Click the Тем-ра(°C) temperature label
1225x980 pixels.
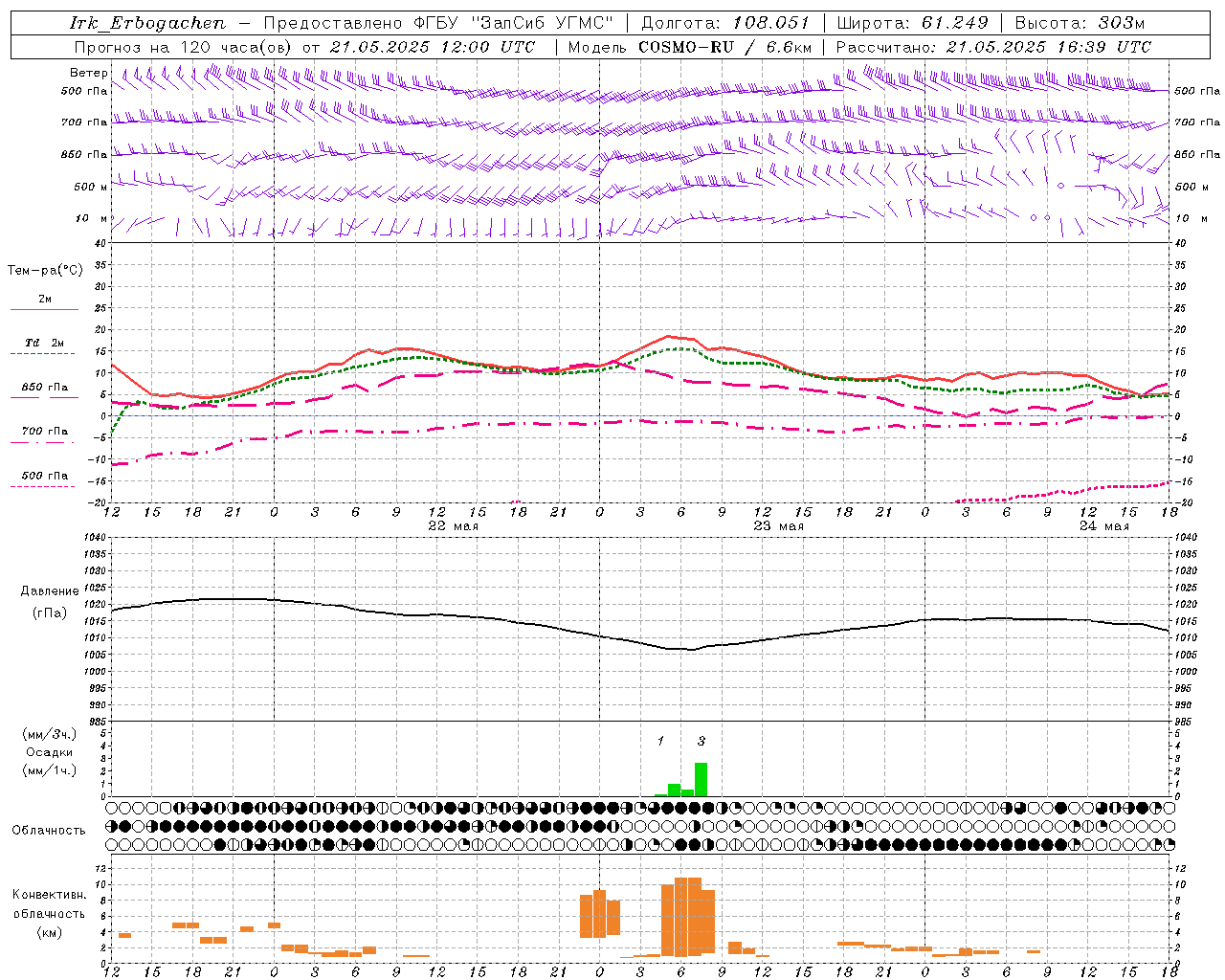click(45, 271)
